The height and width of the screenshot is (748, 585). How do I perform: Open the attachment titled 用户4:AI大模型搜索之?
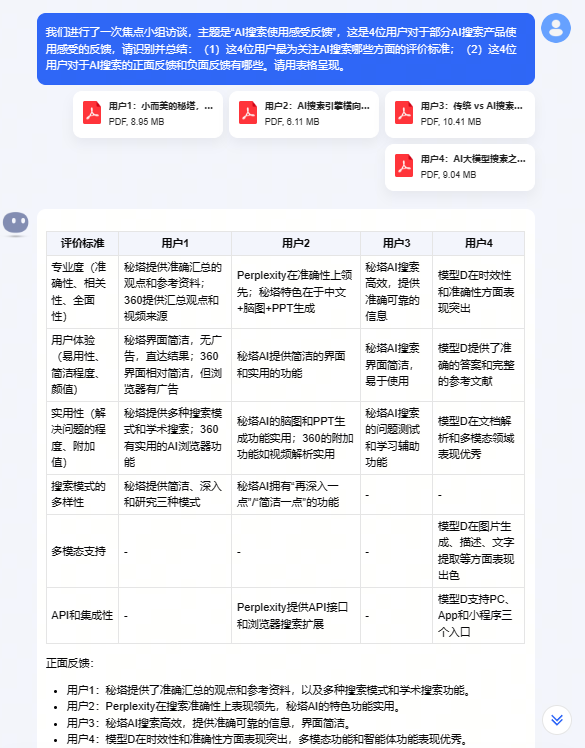coord(460,167)
